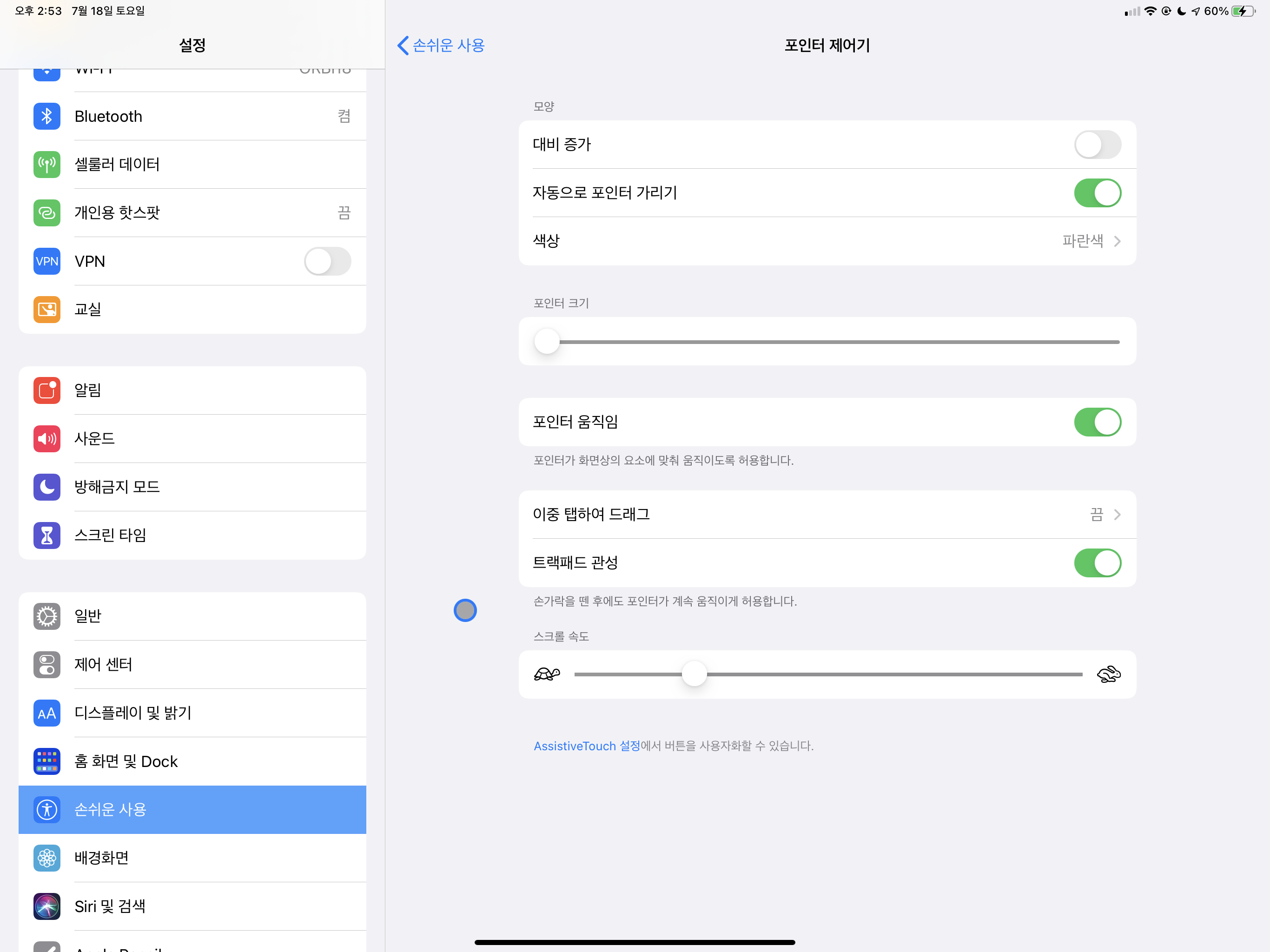Enable the 대비 증가 toggle
Screen dimensions: 1270x952
(x=1097, y=145)
